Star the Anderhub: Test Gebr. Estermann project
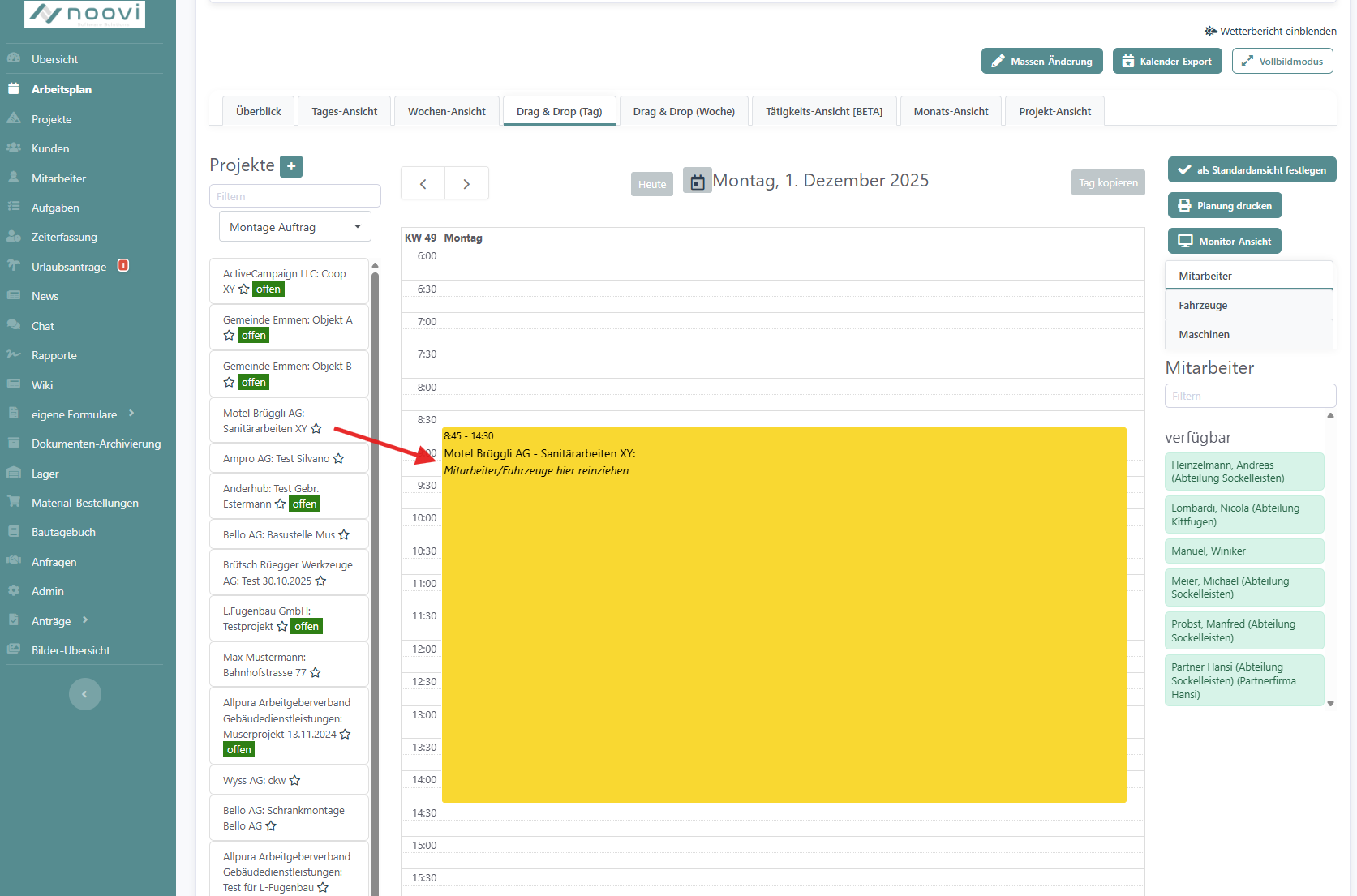The height and width of the screenshot is (896, 1357). [281, 504]
